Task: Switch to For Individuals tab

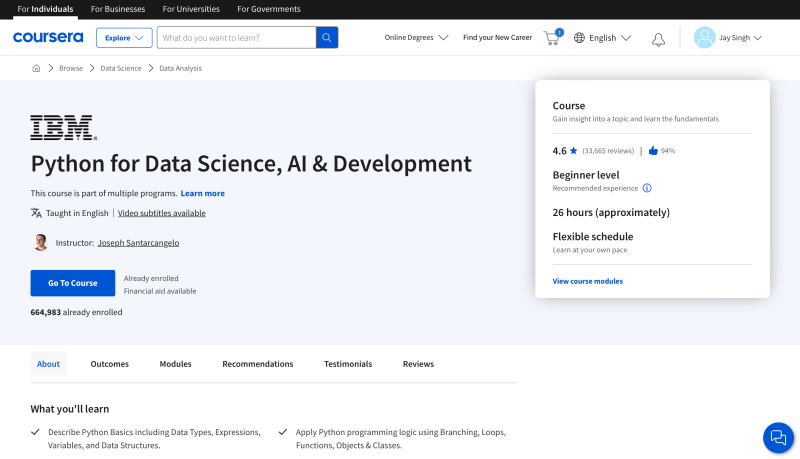Action: point(45,9)
